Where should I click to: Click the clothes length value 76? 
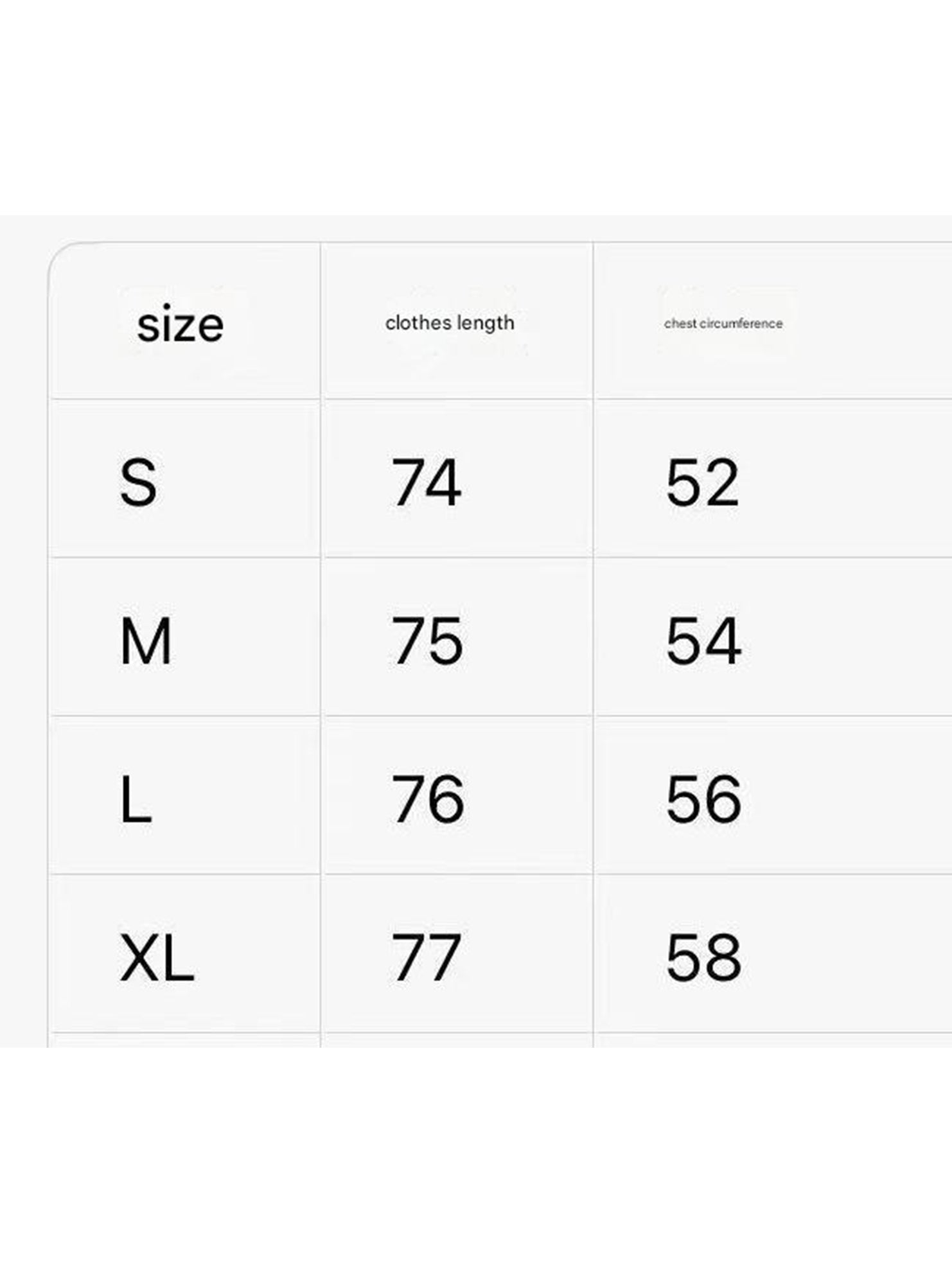[x=428, y=799]
